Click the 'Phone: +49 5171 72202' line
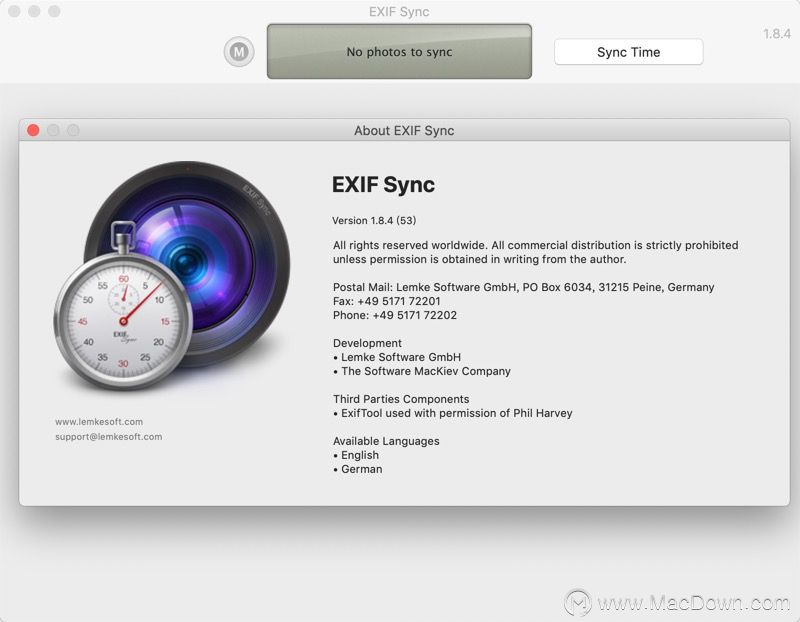800x622 pixels. pyautogui.click(x=395, y=315)
